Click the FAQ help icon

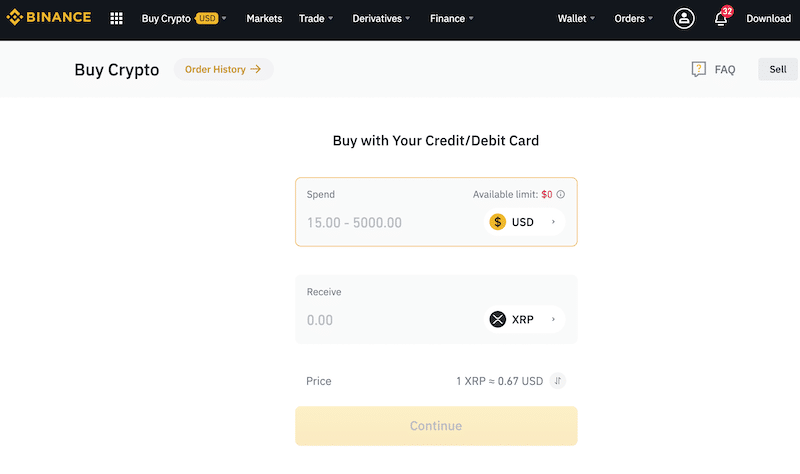click(698, 69)
